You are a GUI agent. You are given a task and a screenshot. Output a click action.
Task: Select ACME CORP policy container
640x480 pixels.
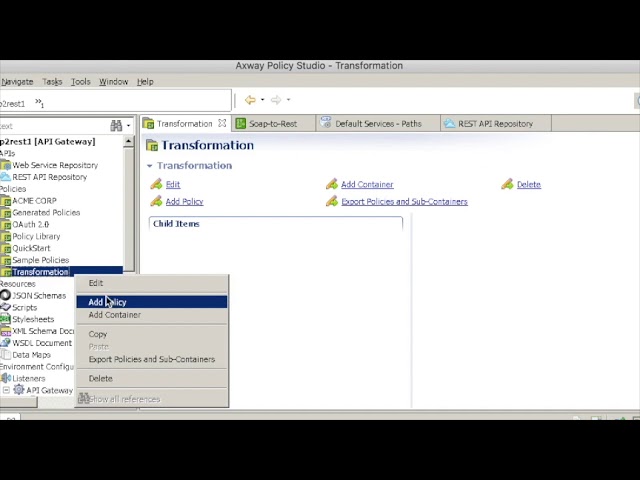(34, 201)
